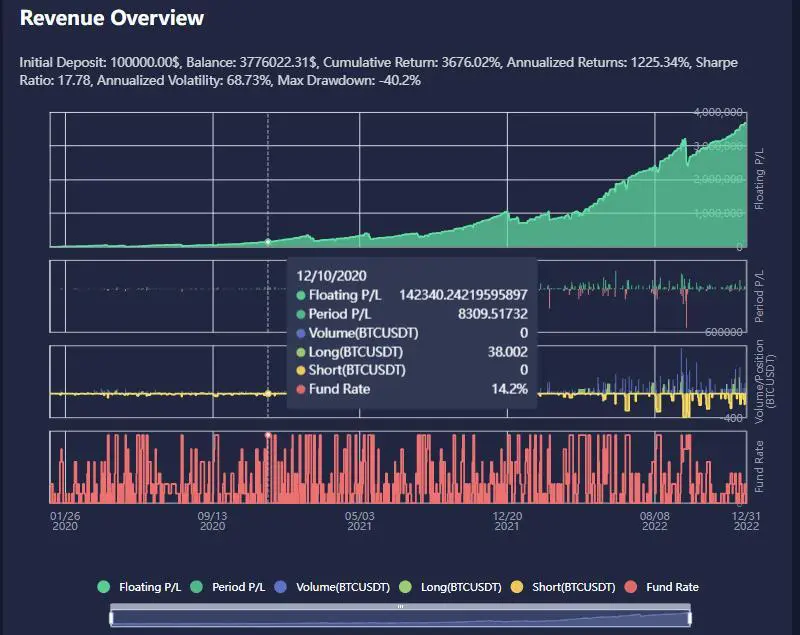Toggle the Period P/L legend dot

tap(197, 587)
